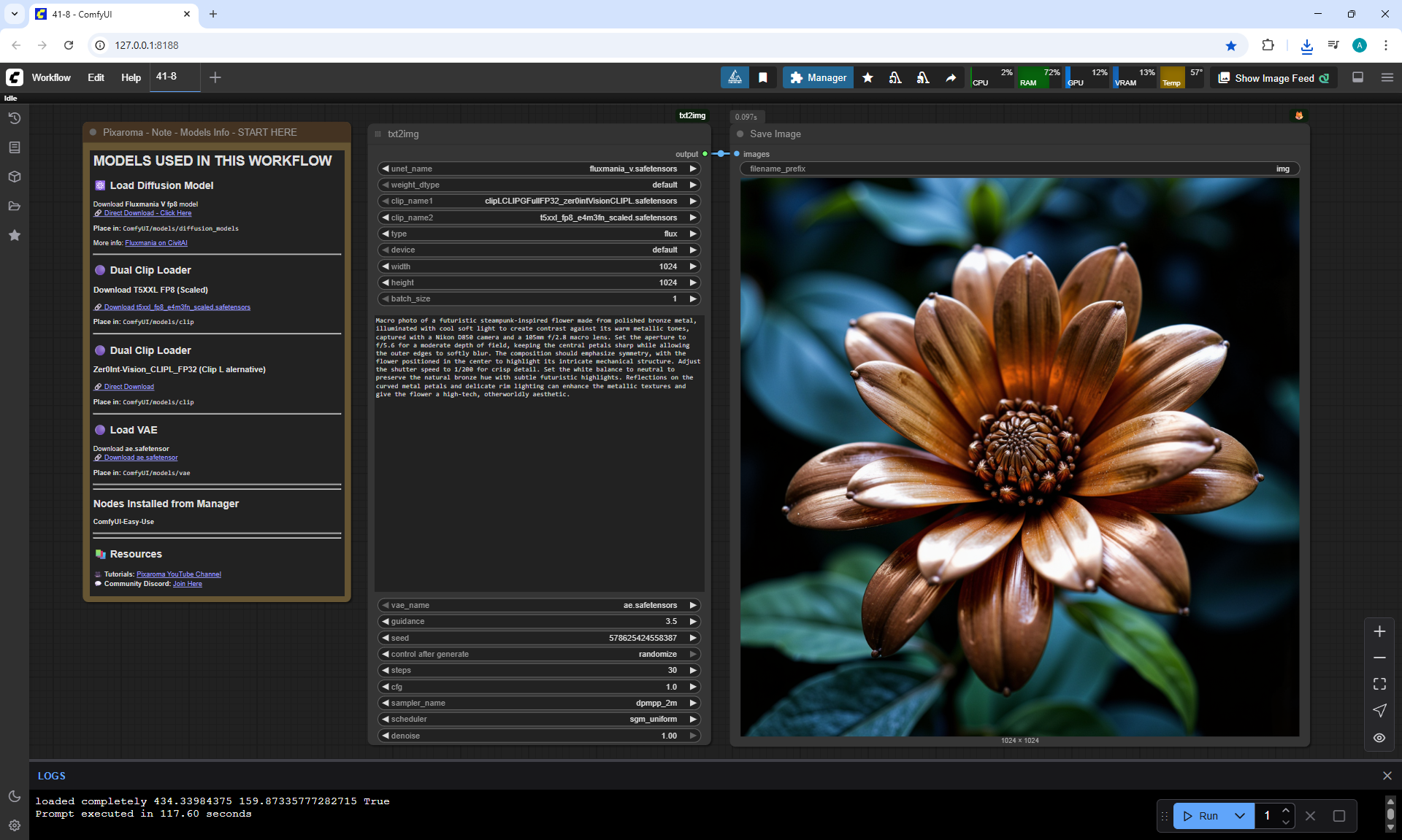
Task: Open the Fluxmania on CivitAI link
Action: (x=156, y=243)
